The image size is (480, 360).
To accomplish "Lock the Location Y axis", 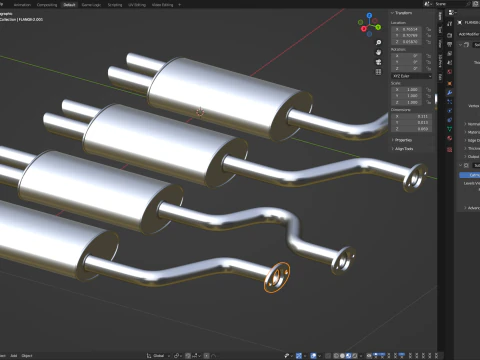I will pyautogui.click(x=428, y=35).
